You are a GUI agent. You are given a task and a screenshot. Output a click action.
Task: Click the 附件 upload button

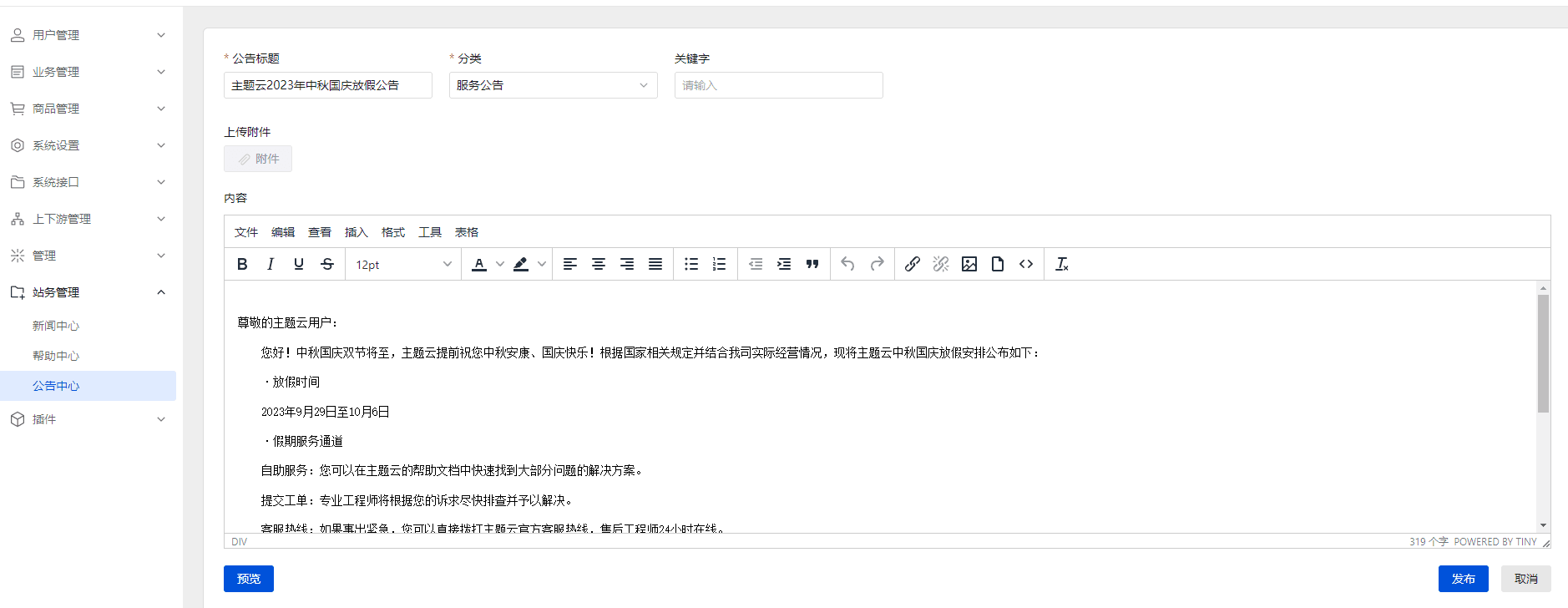[258, 159]
